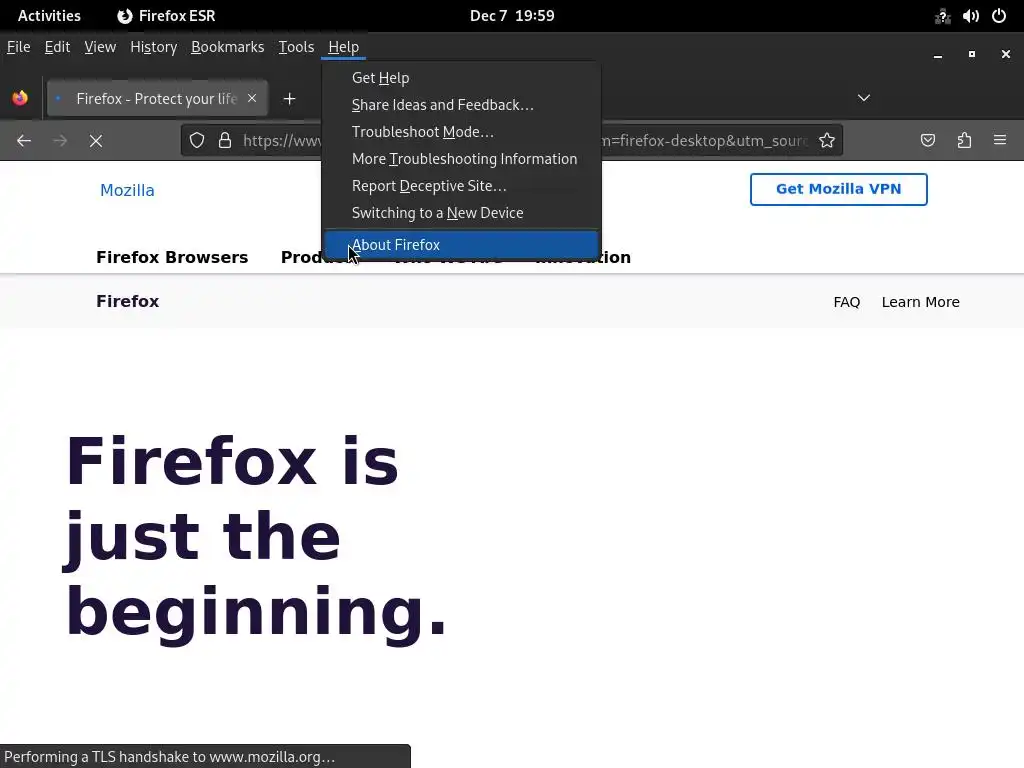The width and height of the screenshot is (1024, 768).
Task: Click the Learn More link
Action: point(920,302)
